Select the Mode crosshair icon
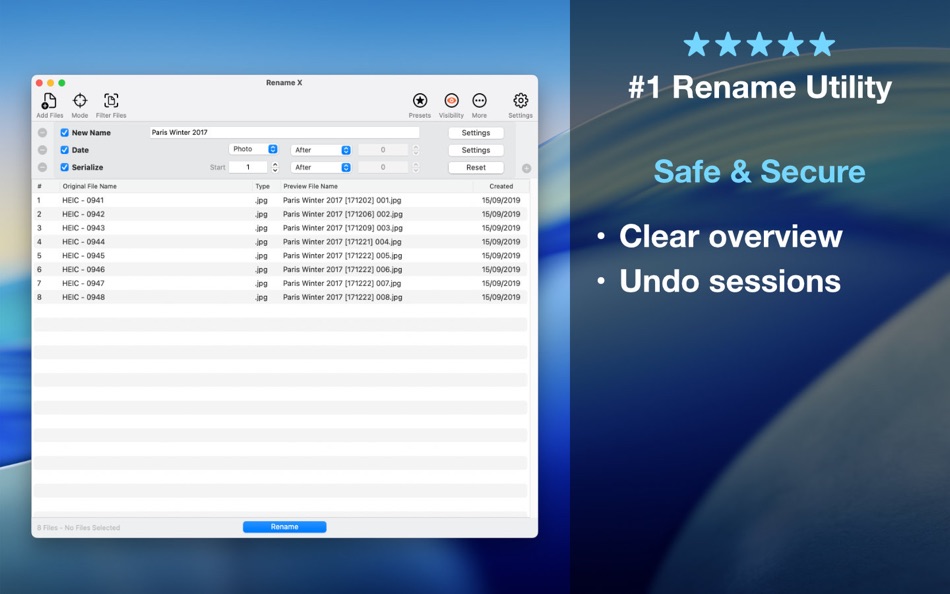 pos(79,101)
